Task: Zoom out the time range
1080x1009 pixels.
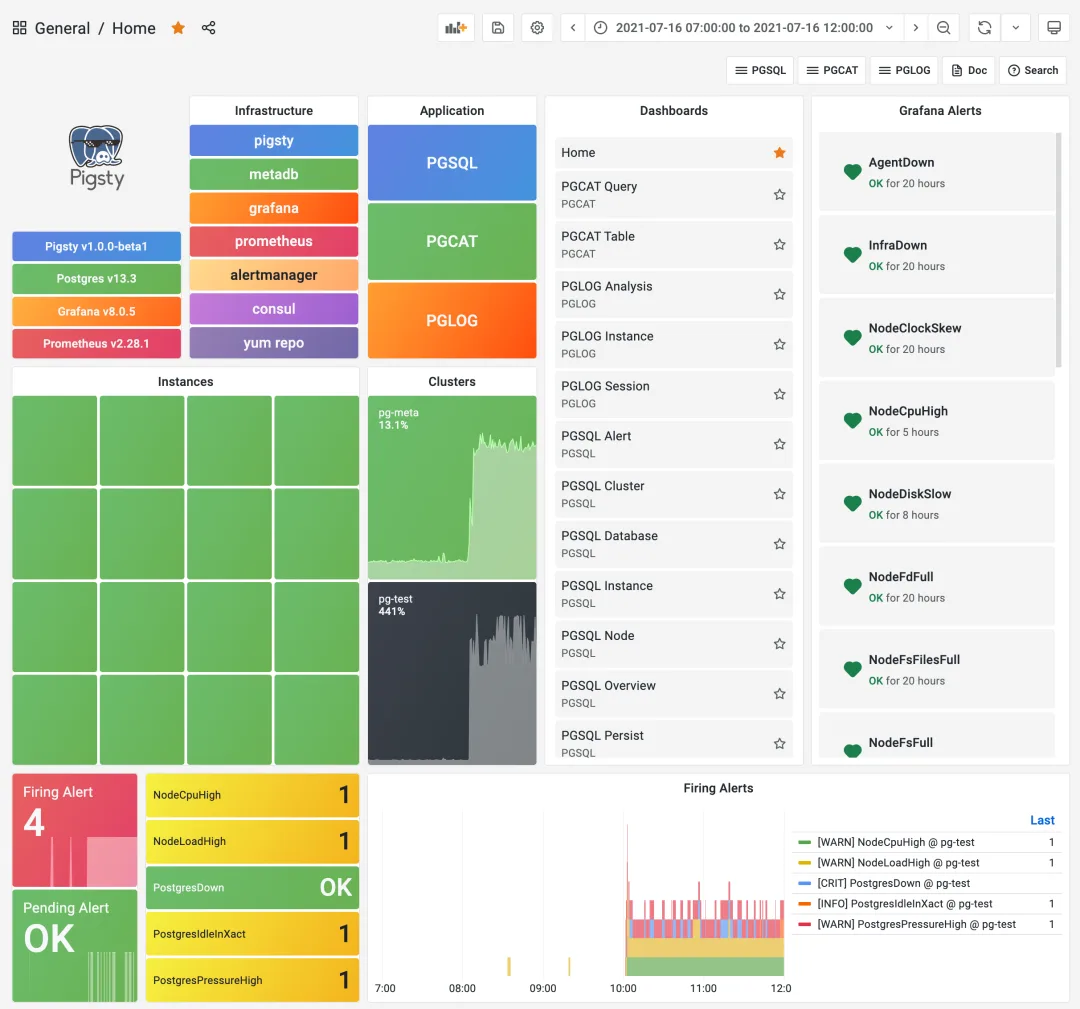Action: (x=944, y=28)
